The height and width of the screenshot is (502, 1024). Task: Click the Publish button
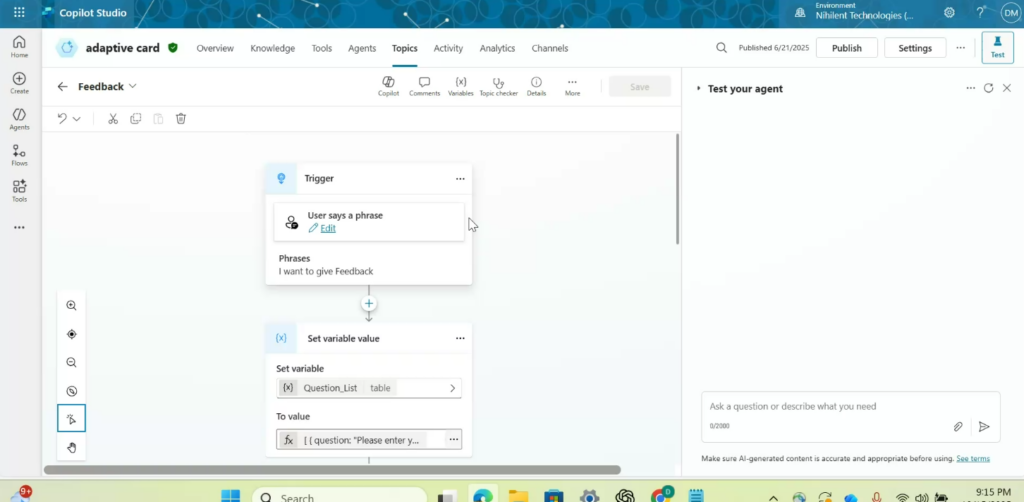846,48
